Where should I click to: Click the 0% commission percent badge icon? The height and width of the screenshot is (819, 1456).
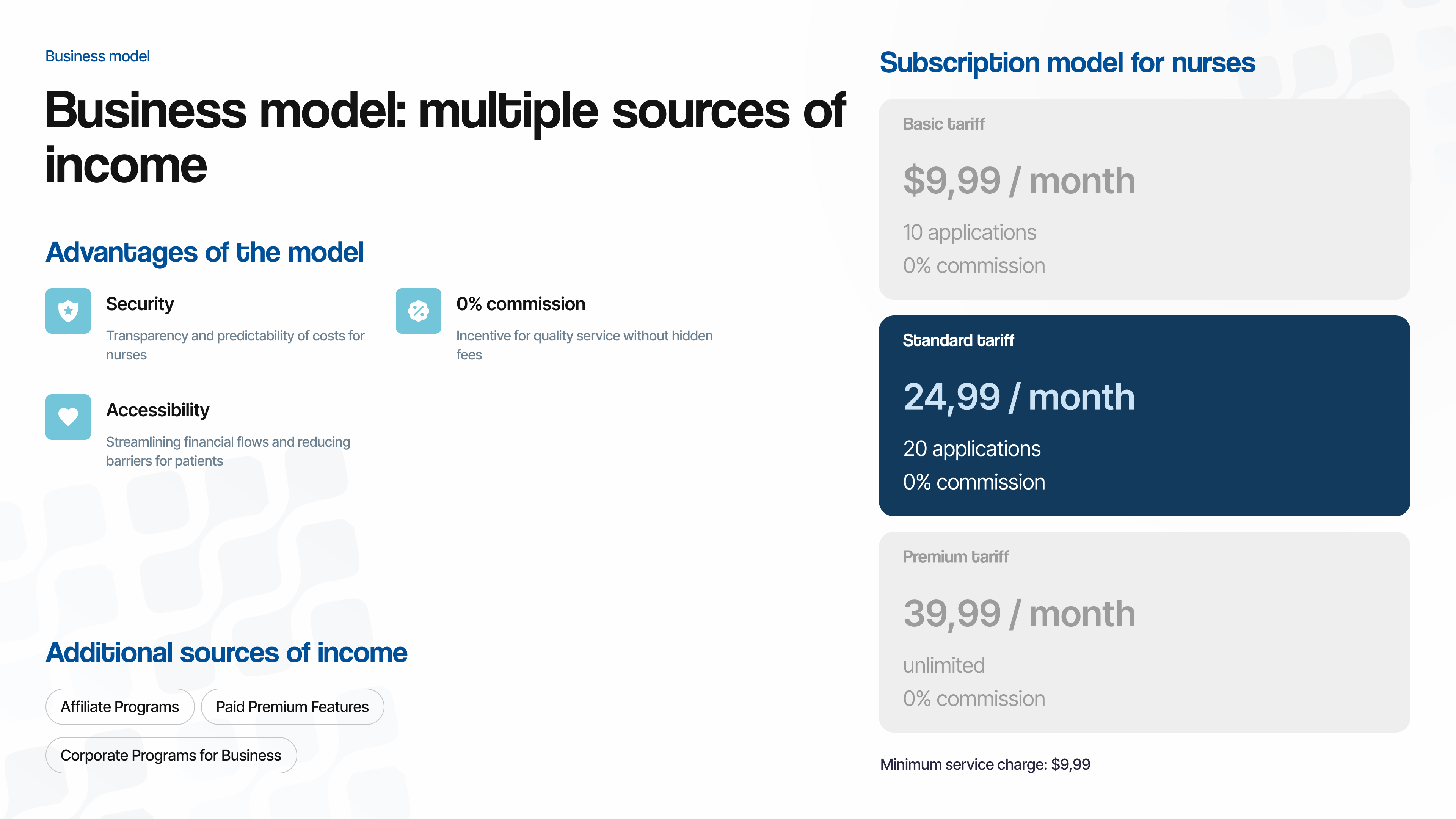(418, 311)
